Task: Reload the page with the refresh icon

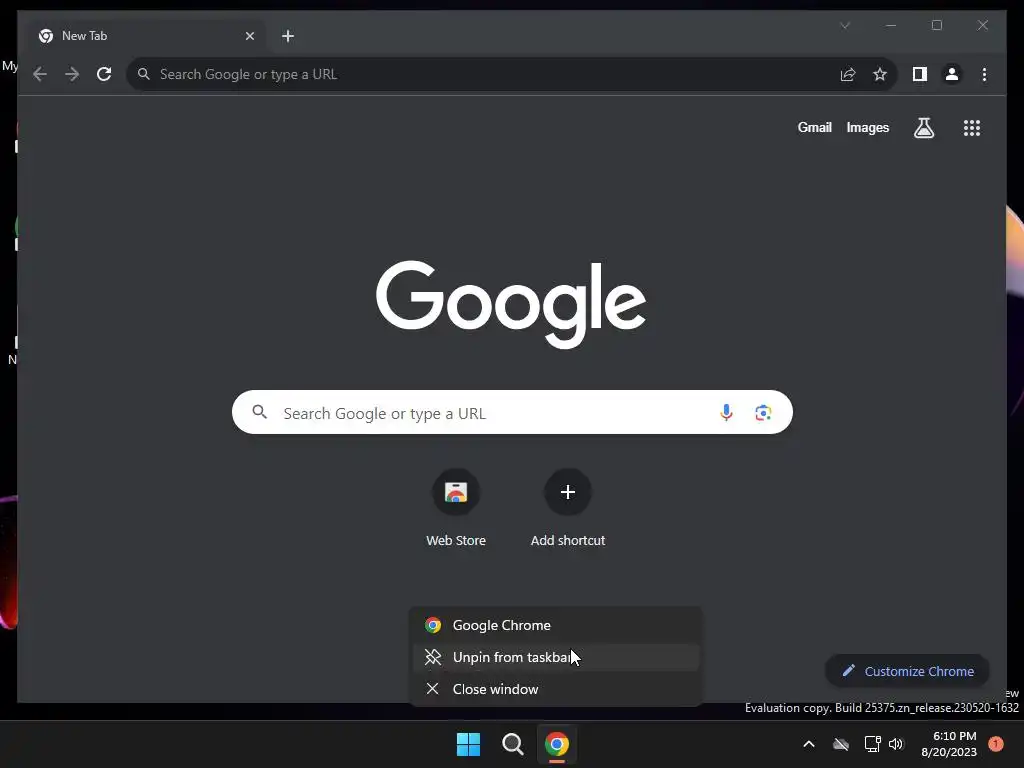Action: [x=104, y=74]
